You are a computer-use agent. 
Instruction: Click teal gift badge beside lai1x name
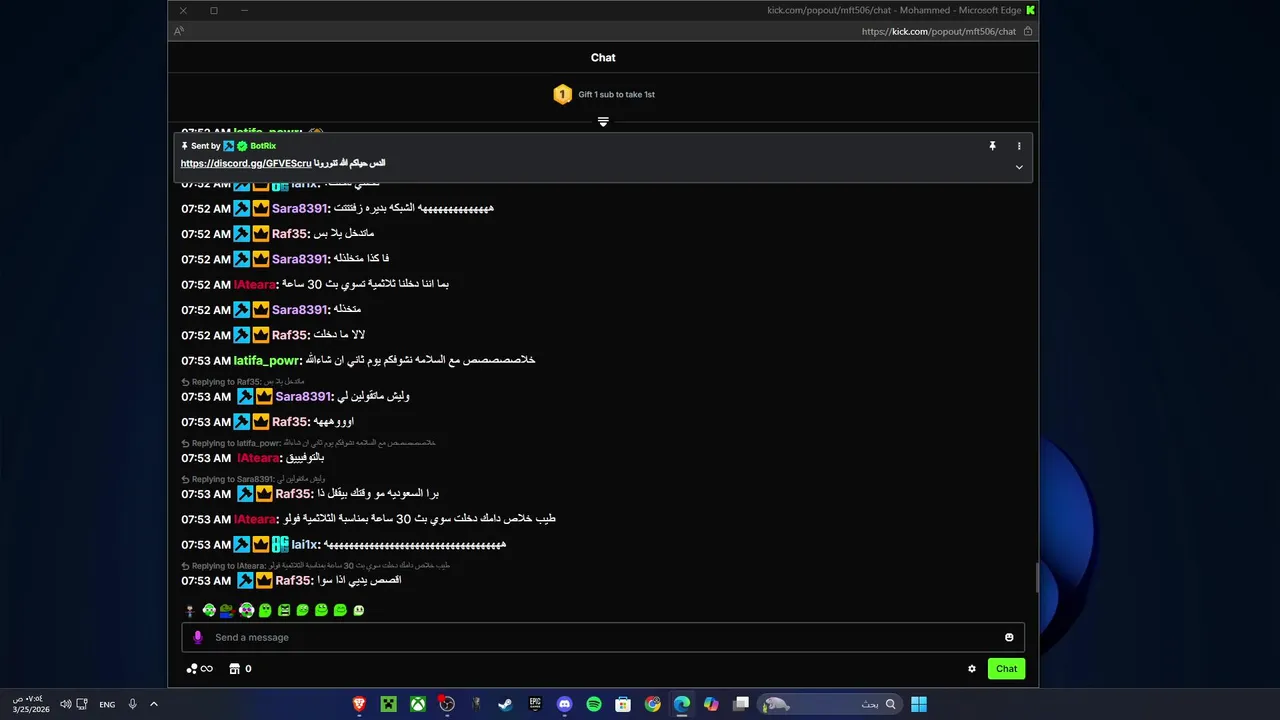tap(280, 545)
